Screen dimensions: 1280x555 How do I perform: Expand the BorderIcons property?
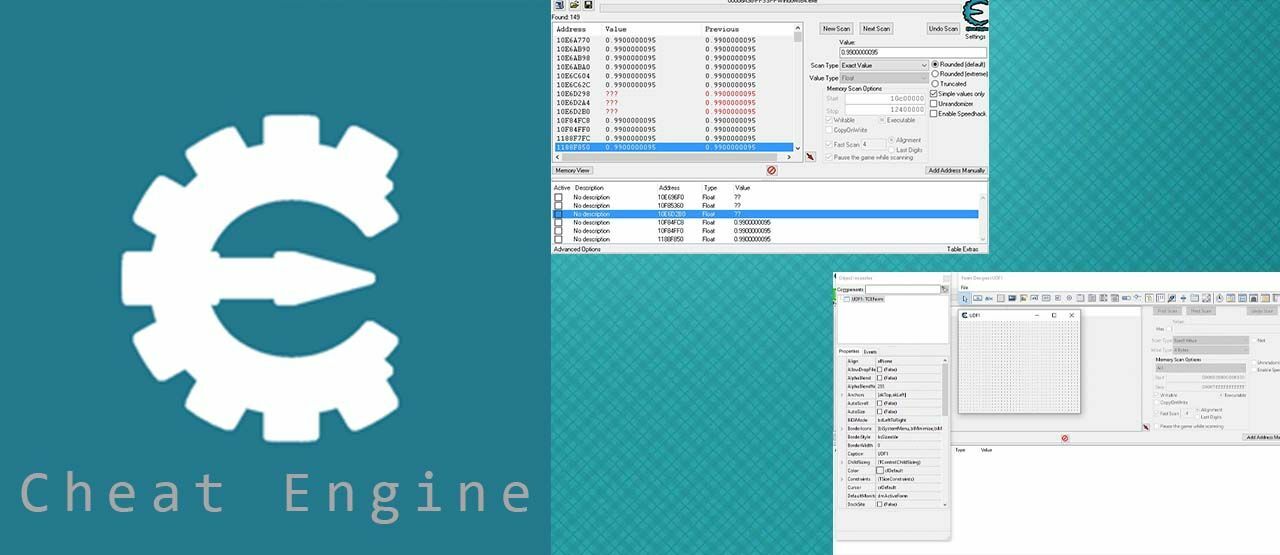(x=842, y=428)
